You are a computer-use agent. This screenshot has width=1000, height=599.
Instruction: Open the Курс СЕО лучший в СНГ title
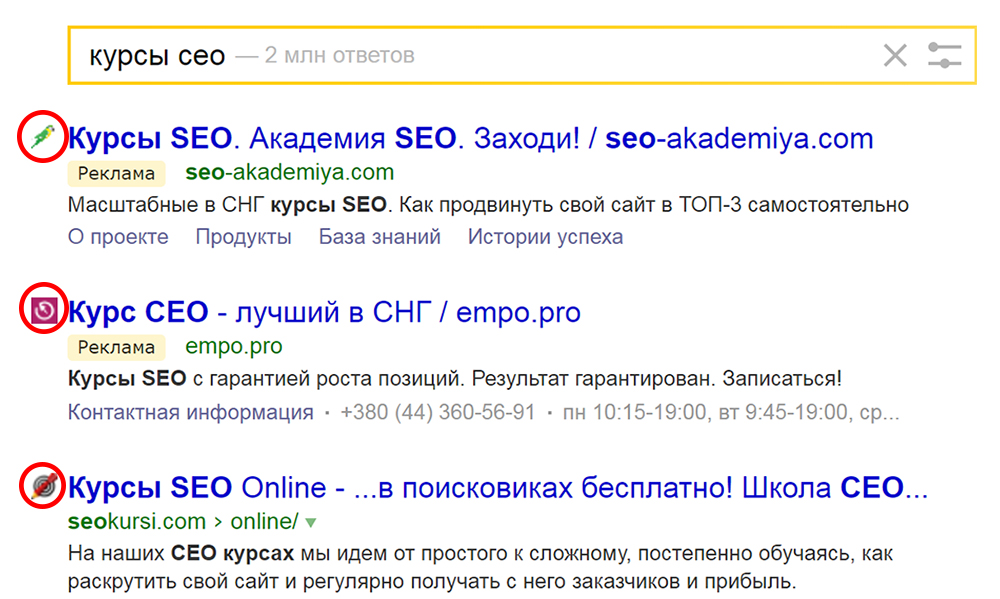coord(324,312)
